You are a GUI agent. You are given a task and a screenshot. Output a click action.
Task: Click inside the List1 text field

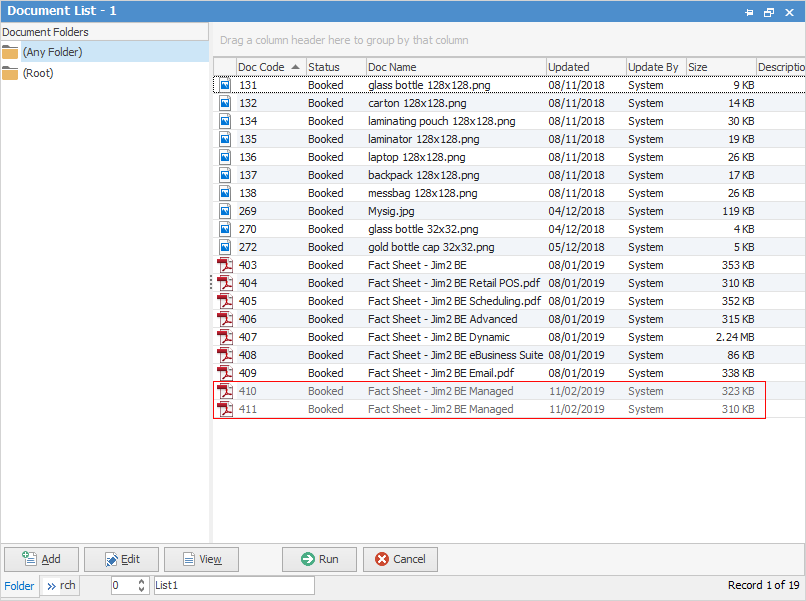tap(230, 585)
